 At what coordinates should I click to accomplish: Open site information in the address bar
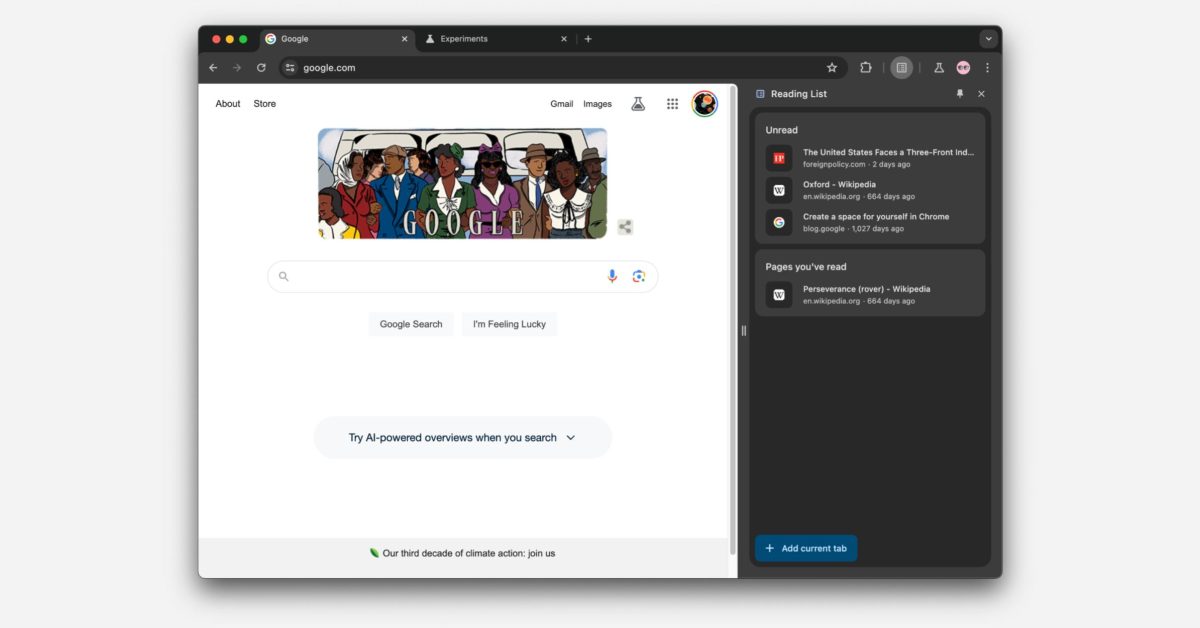pos(289,67)
